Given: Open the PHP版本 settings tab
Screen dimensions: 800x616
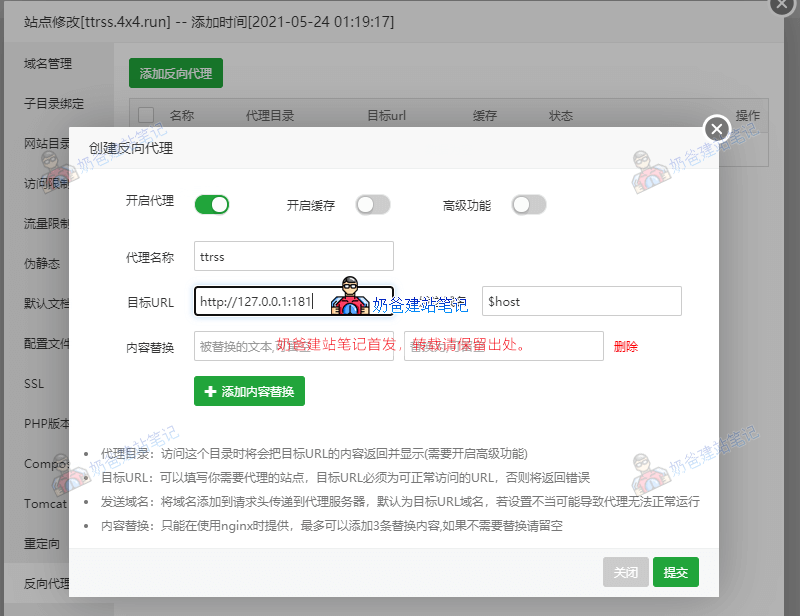Looking at the screenshot, I should (x=44, y=423).
